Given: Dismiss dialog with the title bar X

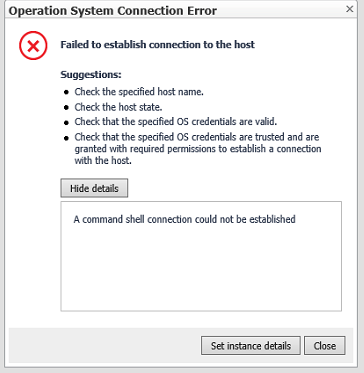Looking at the screenshot, I should click(x=349, y=9).
